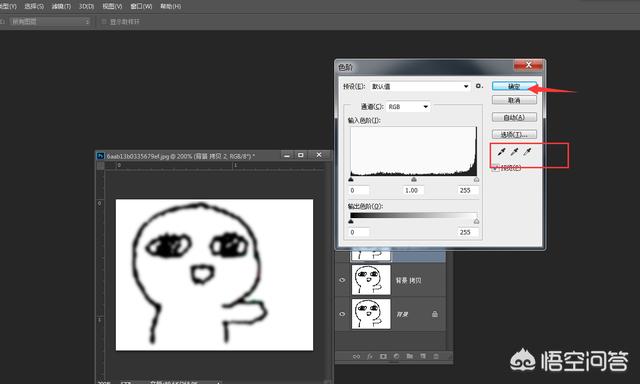Toggle the Preview (预览) checkbox
The height and width of the screenshot is (384, 640).
click(496, 168)
